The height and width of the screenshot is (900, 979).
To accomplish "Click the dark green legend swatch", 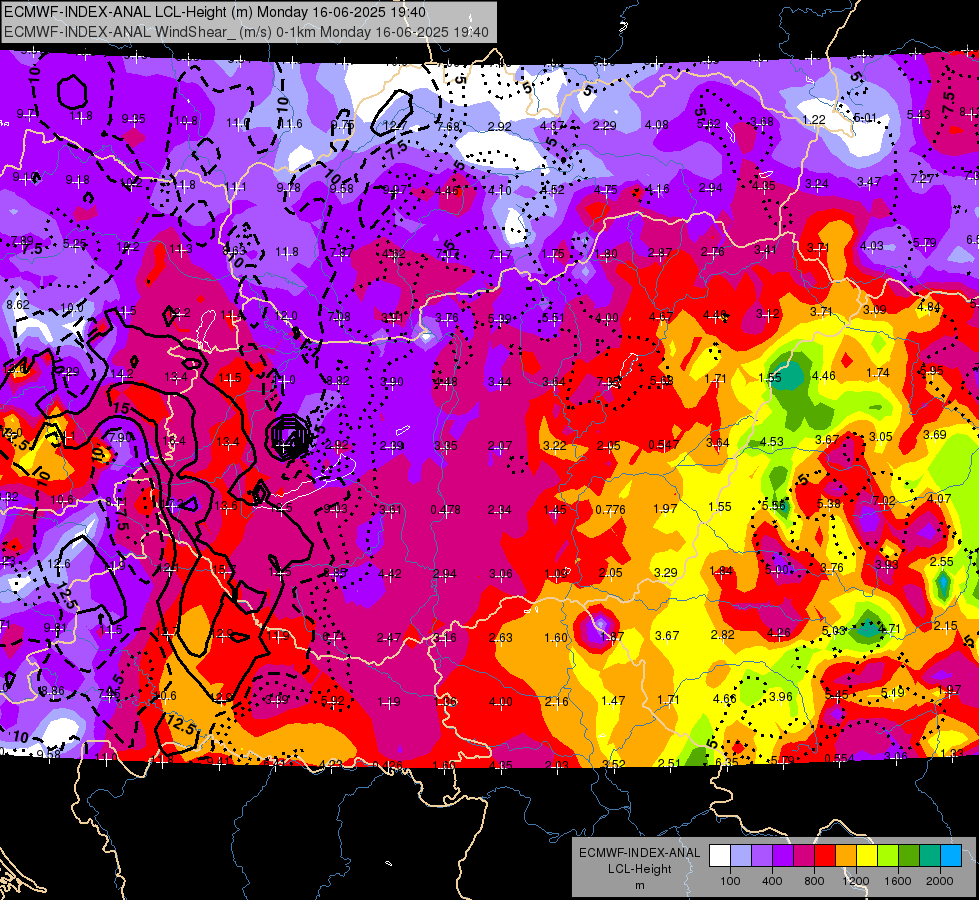I will pos(909,856).
